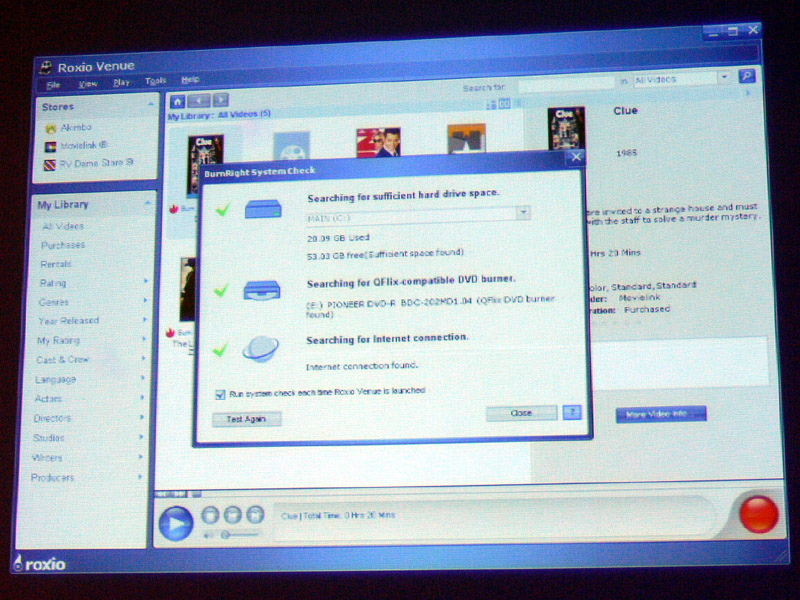Click the Test Again button

point(247,419)
